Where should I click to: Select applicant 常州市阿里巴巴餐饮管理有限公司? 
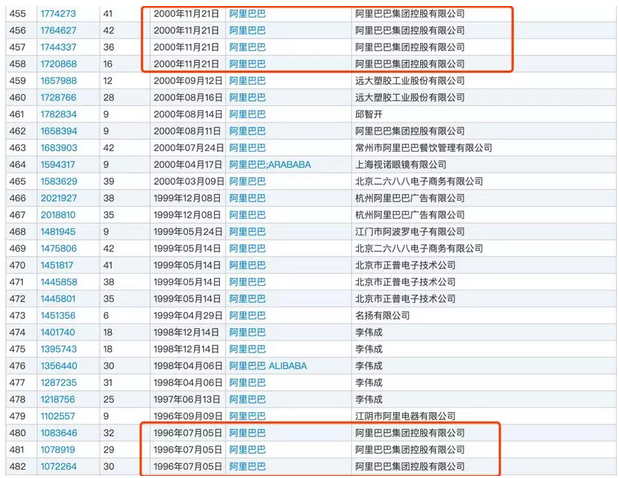coord(424,148)
